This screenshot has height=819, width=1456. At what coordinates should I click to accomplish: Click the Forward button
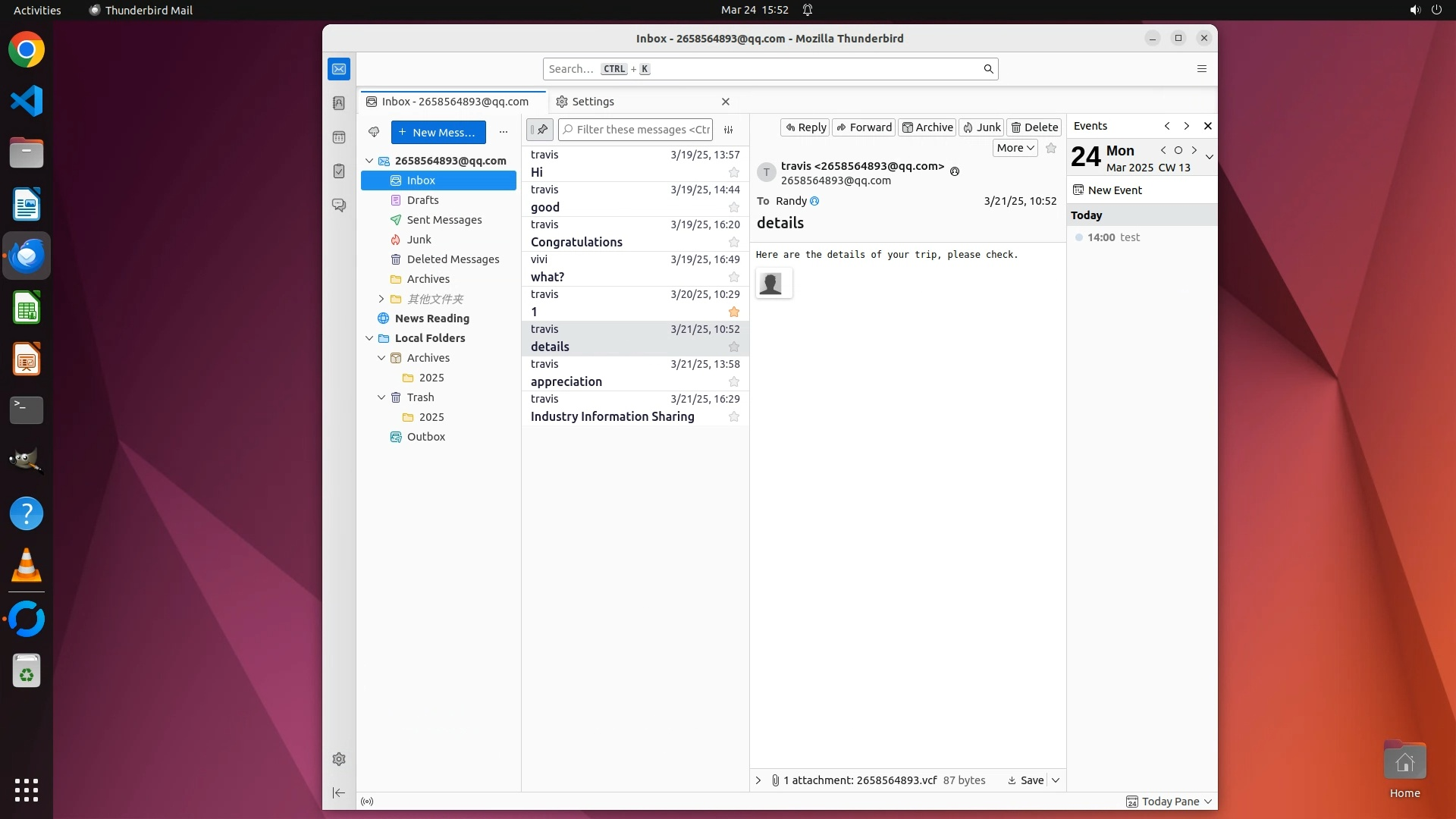tap(864, 127)
